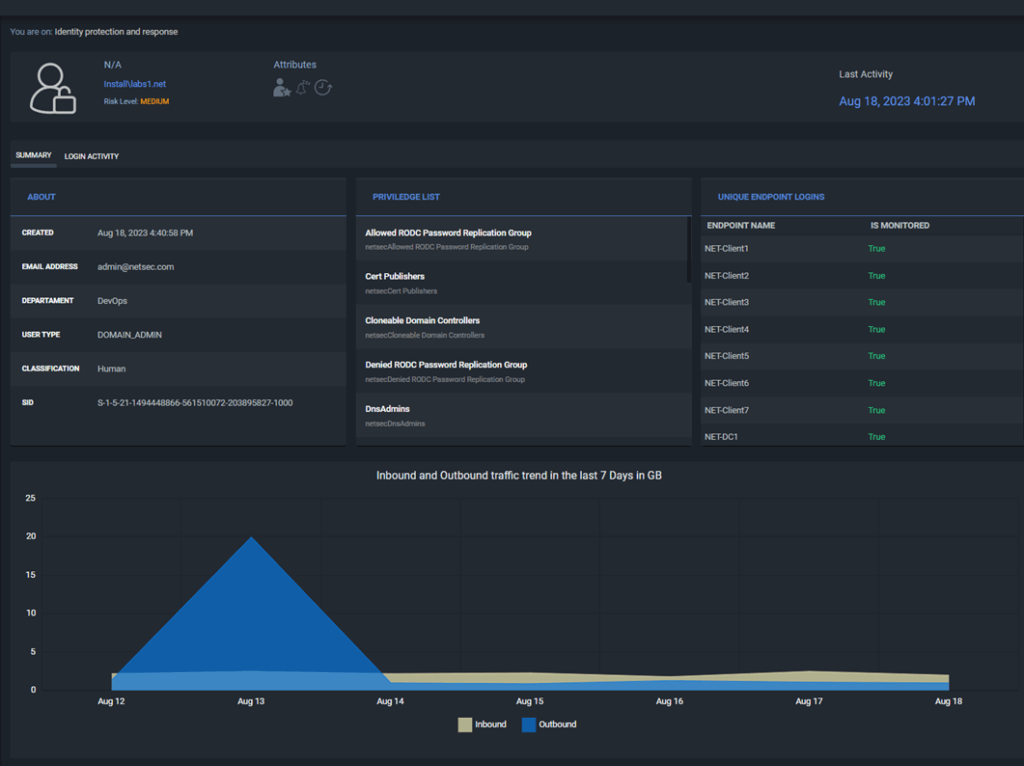Toggle the Inbound legend color box

click(465, 724)
